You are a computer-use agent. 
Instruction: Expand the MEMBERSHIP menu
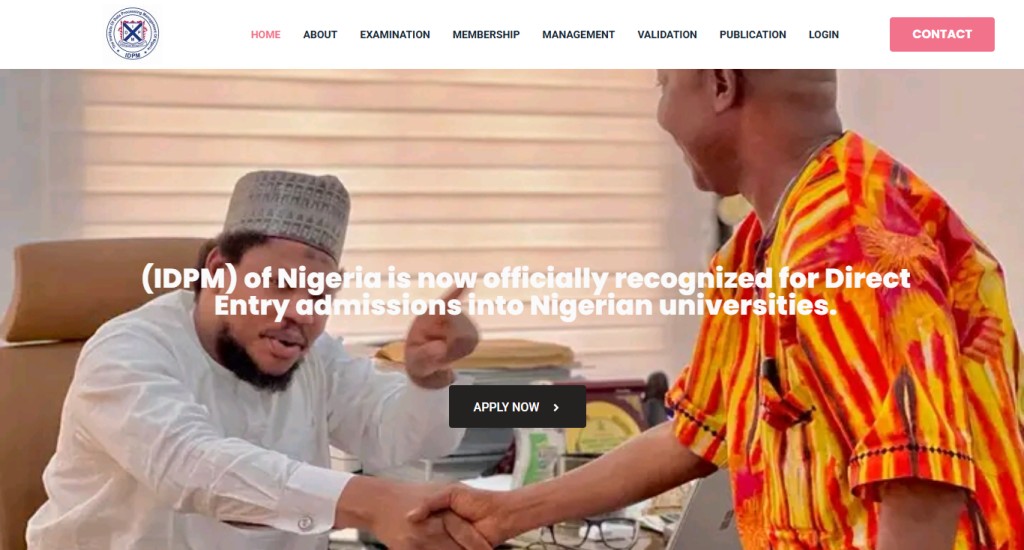[x=486, y=35]
